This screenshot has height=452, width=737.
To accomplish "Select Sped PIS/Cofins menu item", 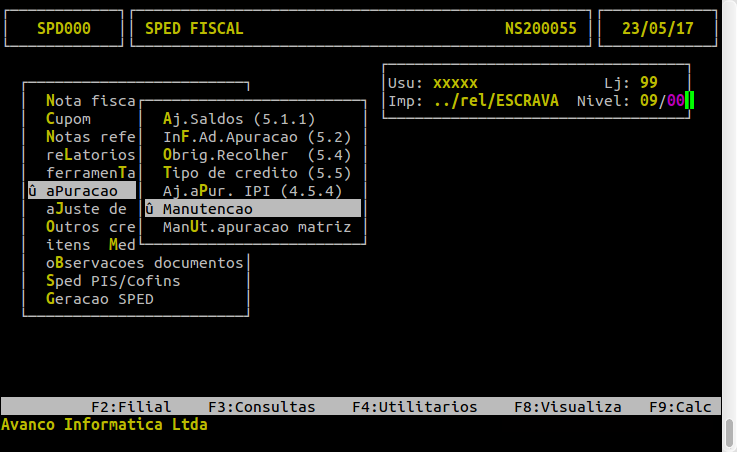I will pos(112,281).
